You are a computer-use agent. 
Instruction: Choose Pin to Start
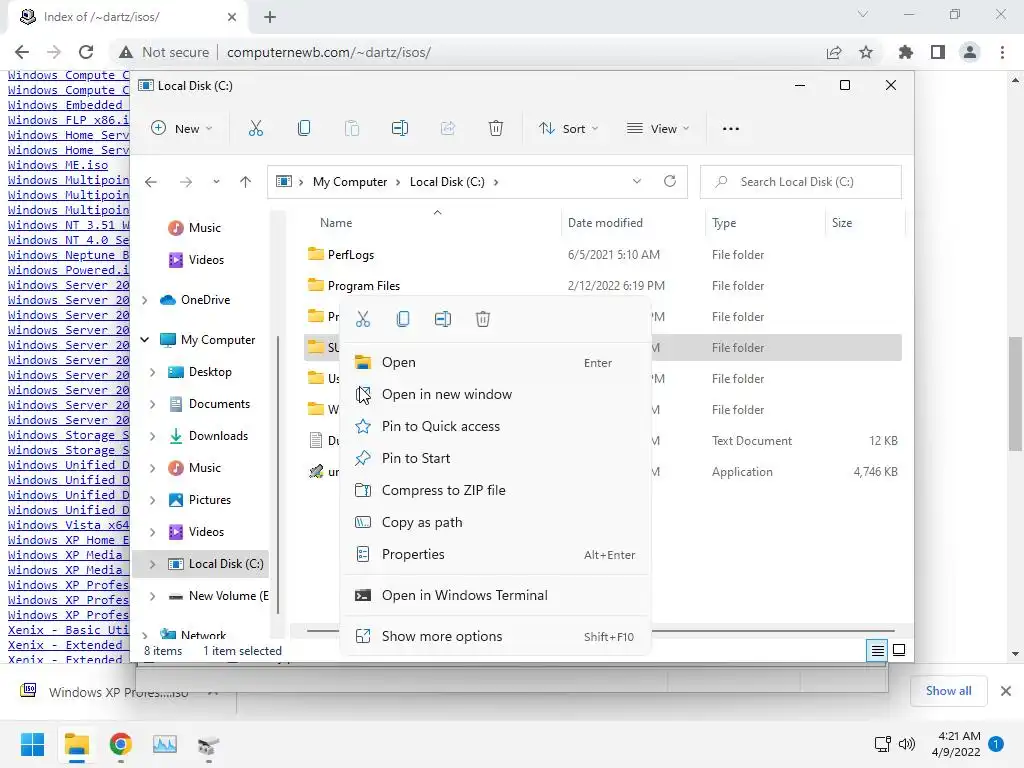tap(496, 458)
